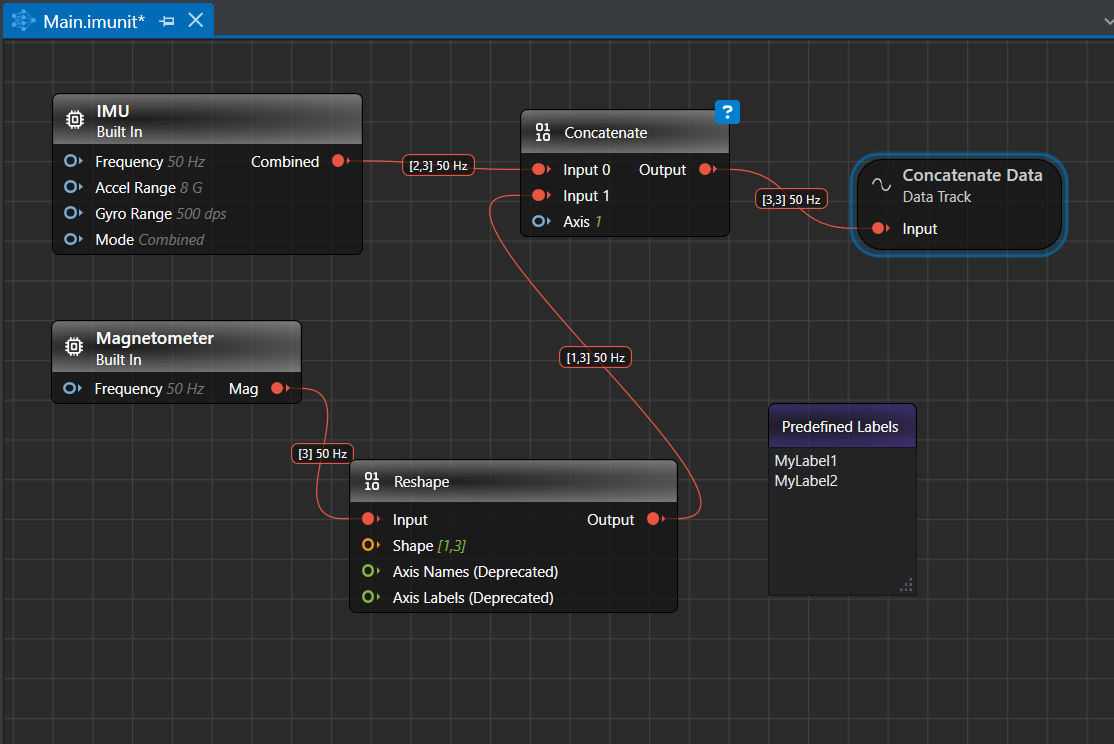Screen dimensions: 1114x744
Task: Click the Accel Range input port
Action: [72, 187]
